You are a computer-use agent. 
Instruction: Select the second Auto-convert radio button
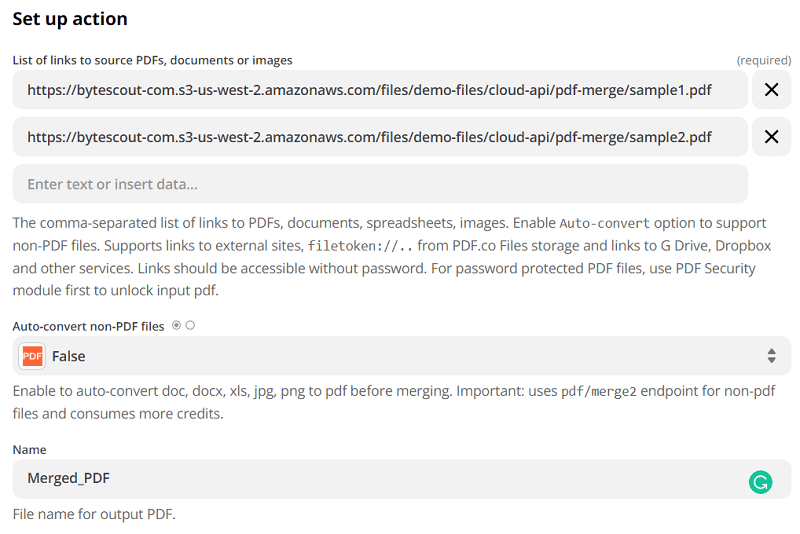coord(190,325)
